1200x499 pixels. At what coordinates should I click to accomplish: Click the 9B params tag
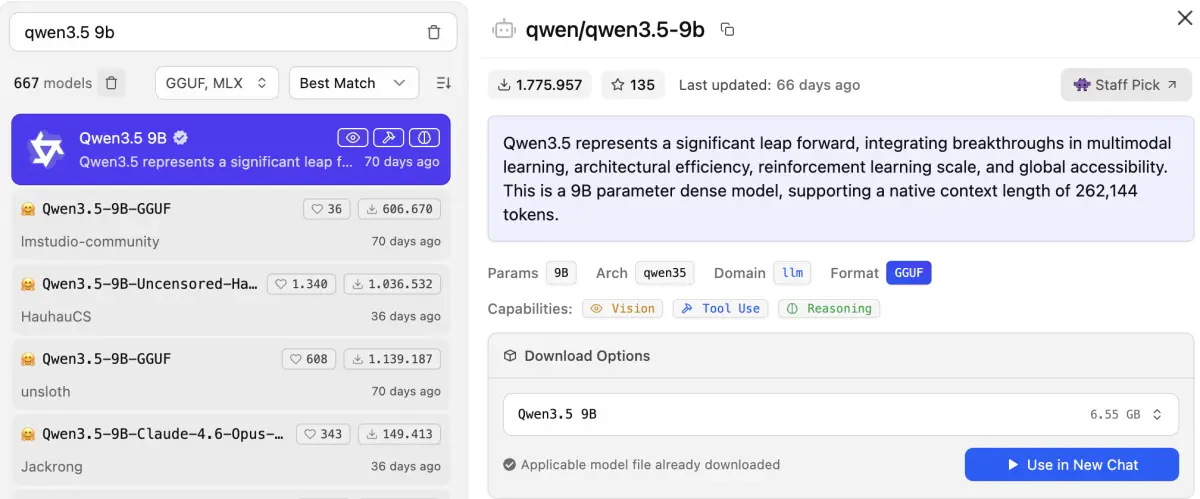click(x=561, y=273)
